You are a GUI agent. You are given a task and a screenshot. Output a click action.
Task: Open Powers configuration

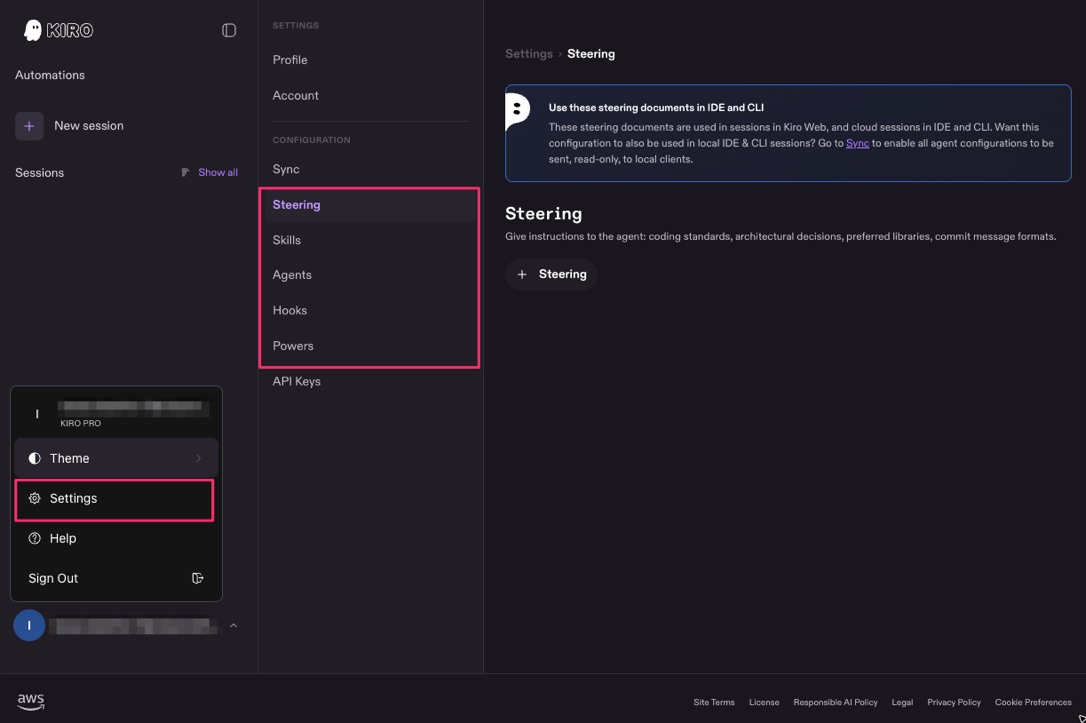pyautogui.click(x=293, y=346)
